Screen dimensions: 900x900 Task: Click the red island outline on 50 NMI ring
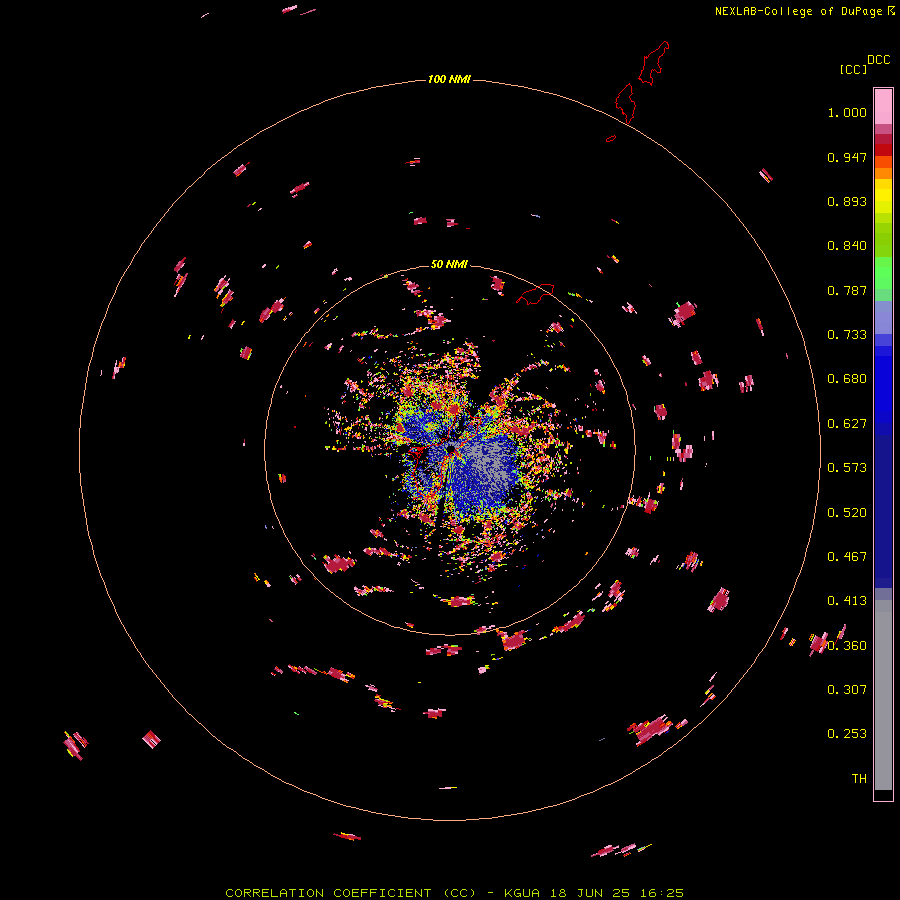(536, 294)
